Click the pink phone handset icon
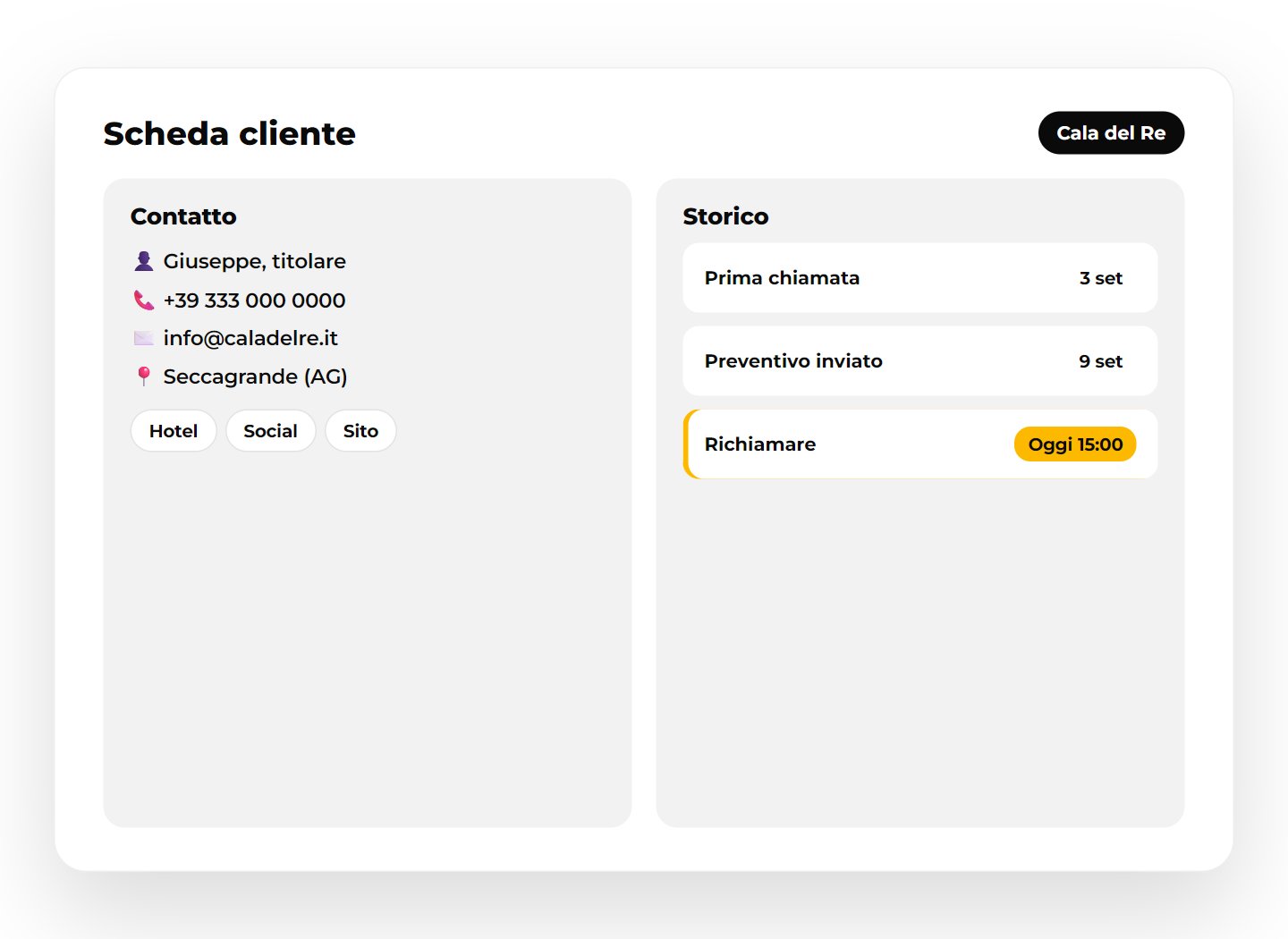Screen dimensions: 1288x939 (143, 300)
